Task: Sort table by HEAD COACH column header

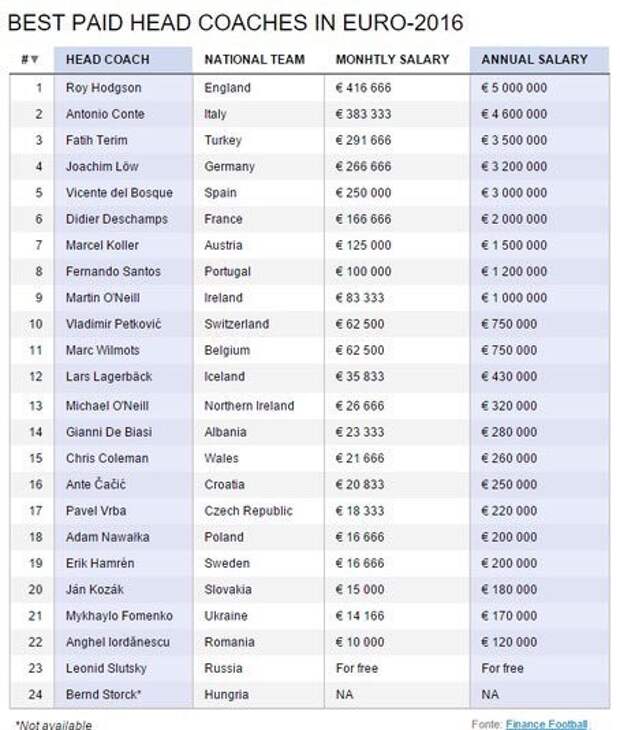Action: pos(108,60)
